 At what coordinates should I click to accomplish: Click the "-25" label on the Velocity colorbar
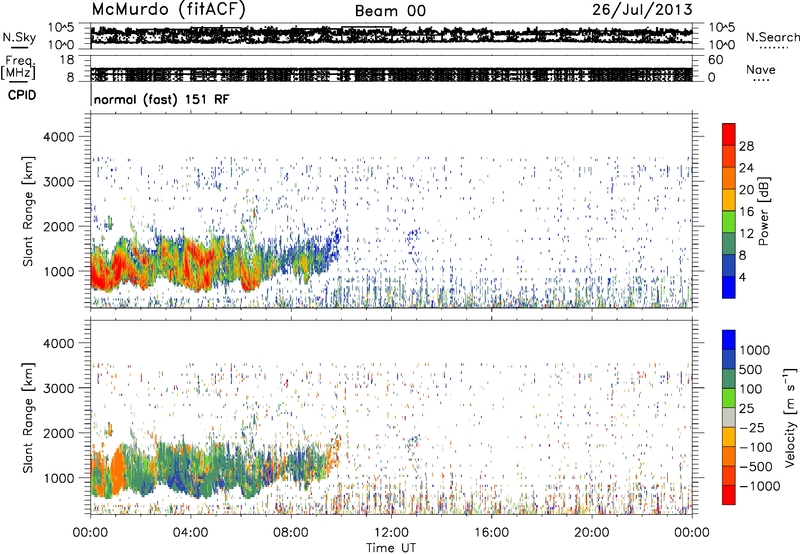click(752, 428)
